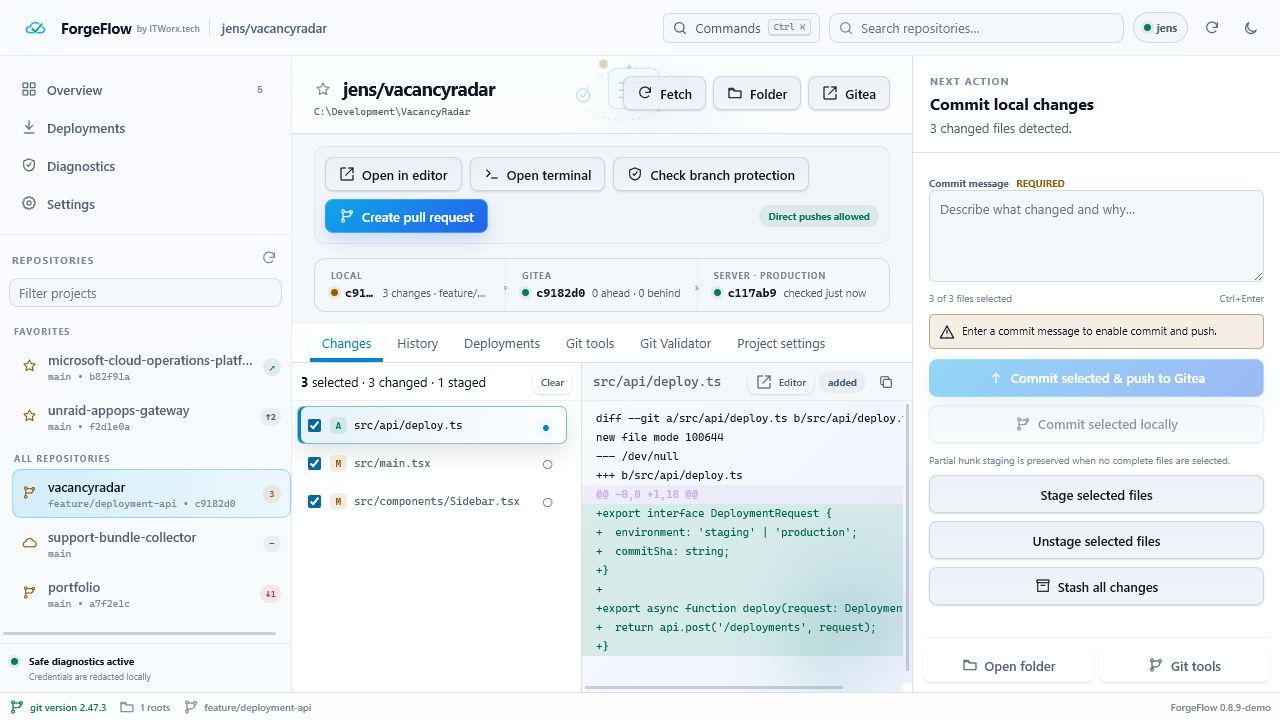The height and width of the screenshot is (720, 1280).
Task: Toggle checkbox for src/main.tsx
Action: pyautogui.click(x=315, y=464)
